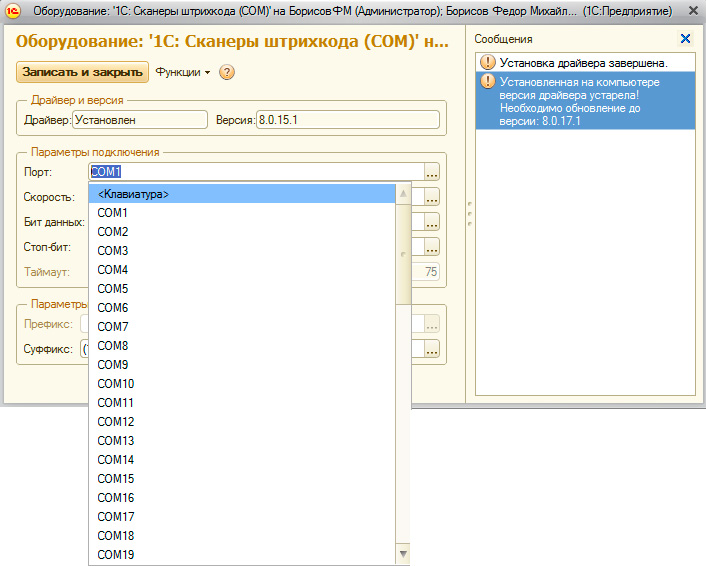706x566 pixels.
Task: Select port COM17 from list
Action: click(x=242, y=517)
